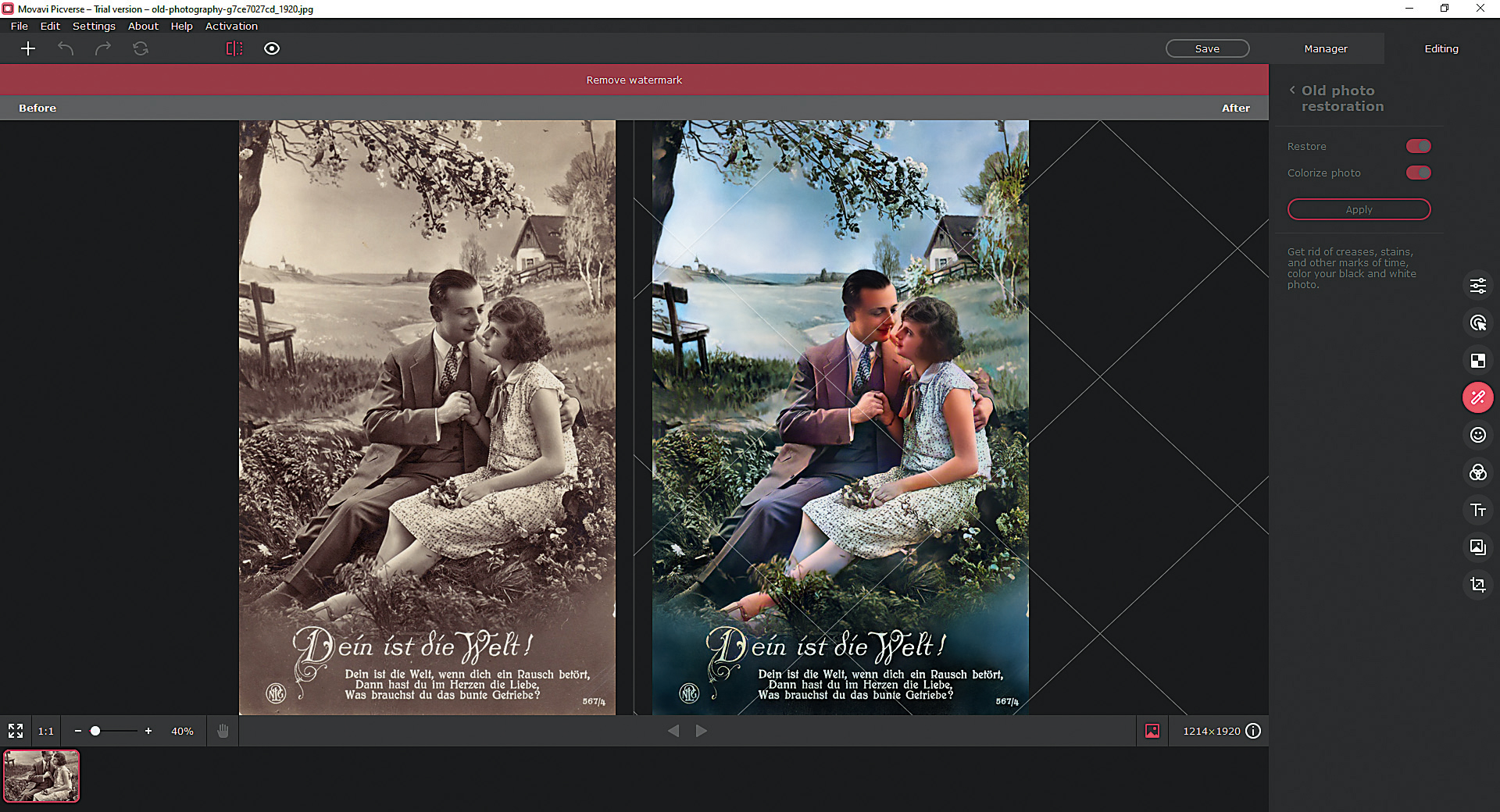Open the face retouching tool

click(1477, 435)
